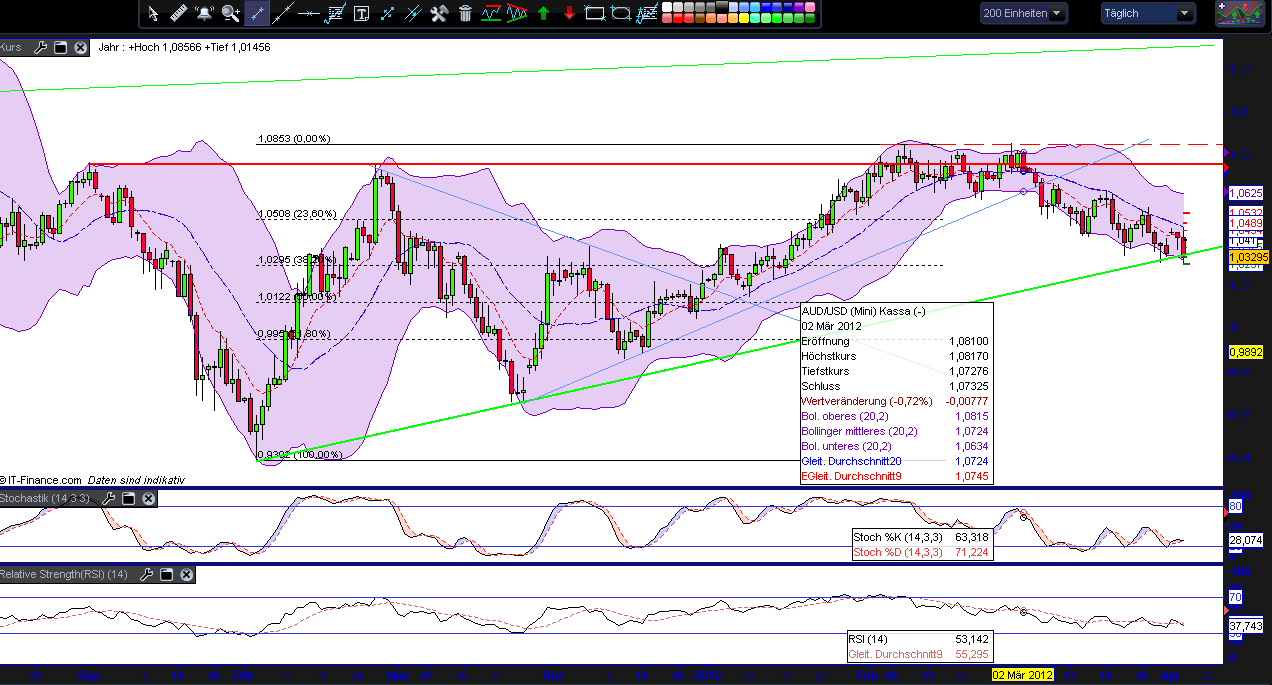The height and width of the screenshot is (685, 1272).
Task: Select the ellipse drawing tool
Action: 621,13
